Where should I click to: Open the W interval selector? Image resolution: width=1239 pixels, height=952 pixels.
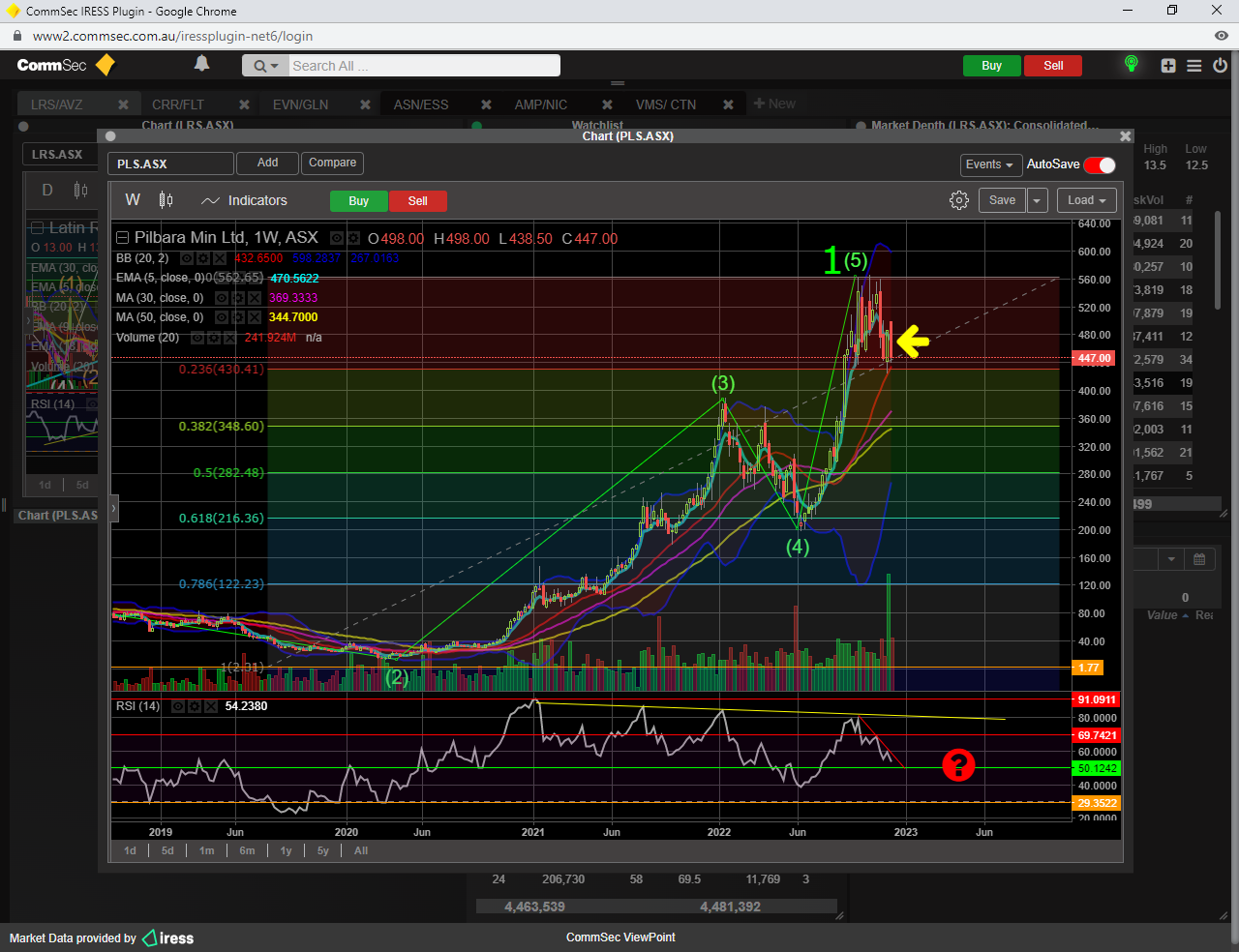pyautogui.click(x=133, y=200)
